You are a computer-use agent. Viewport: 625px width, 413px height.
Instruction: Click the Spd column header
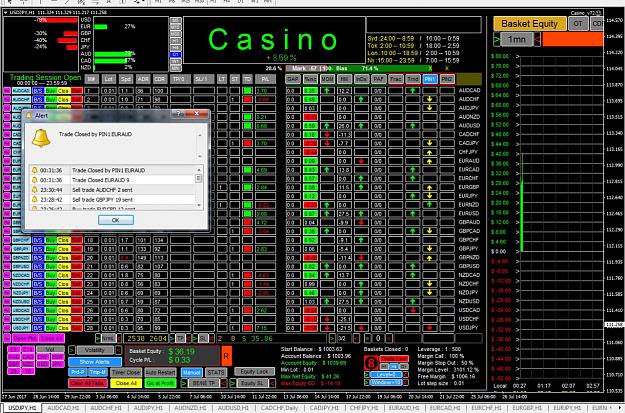[126, 79]
